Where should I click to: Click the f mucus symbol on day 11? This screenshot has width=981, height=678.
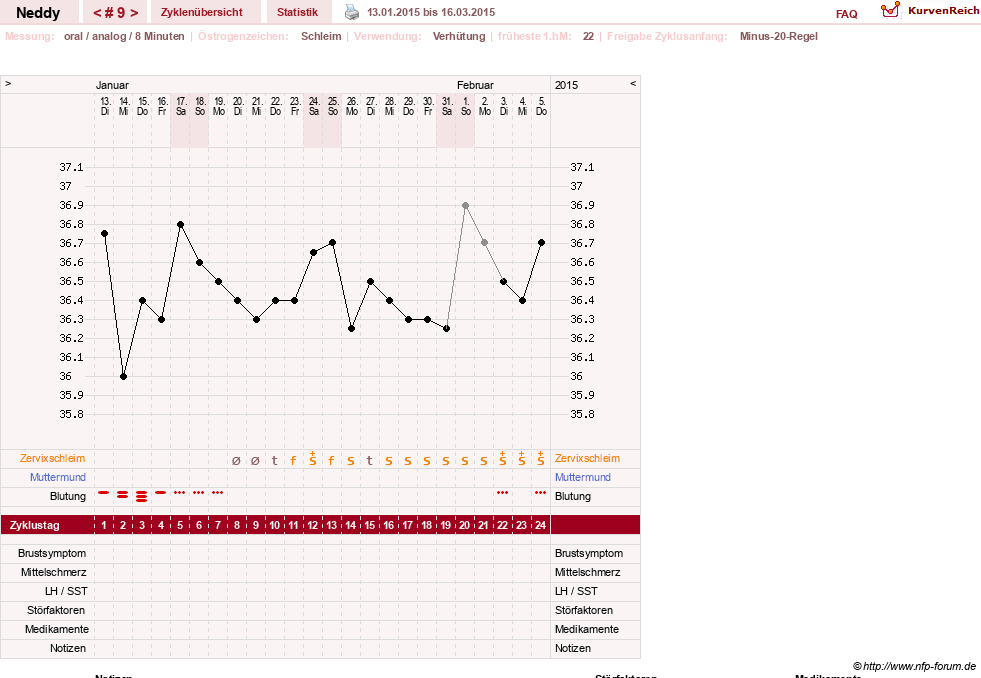click(293, 461)
